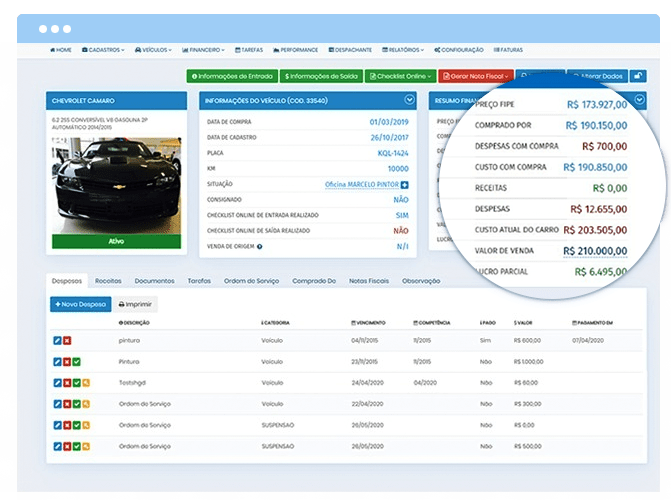Delete the 'pintura' expense dated 04/11/2015

[x=67, y=340]
